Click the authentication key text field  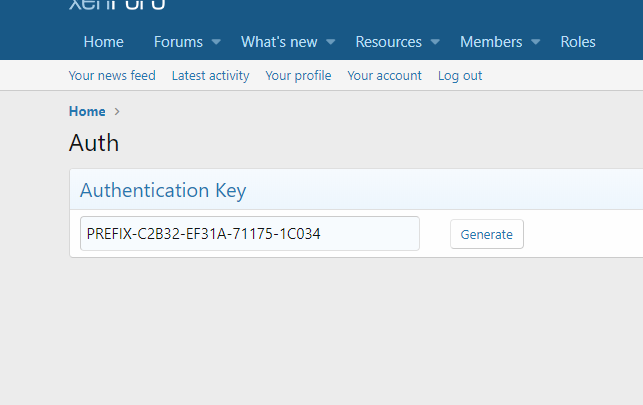click(249, 234)
